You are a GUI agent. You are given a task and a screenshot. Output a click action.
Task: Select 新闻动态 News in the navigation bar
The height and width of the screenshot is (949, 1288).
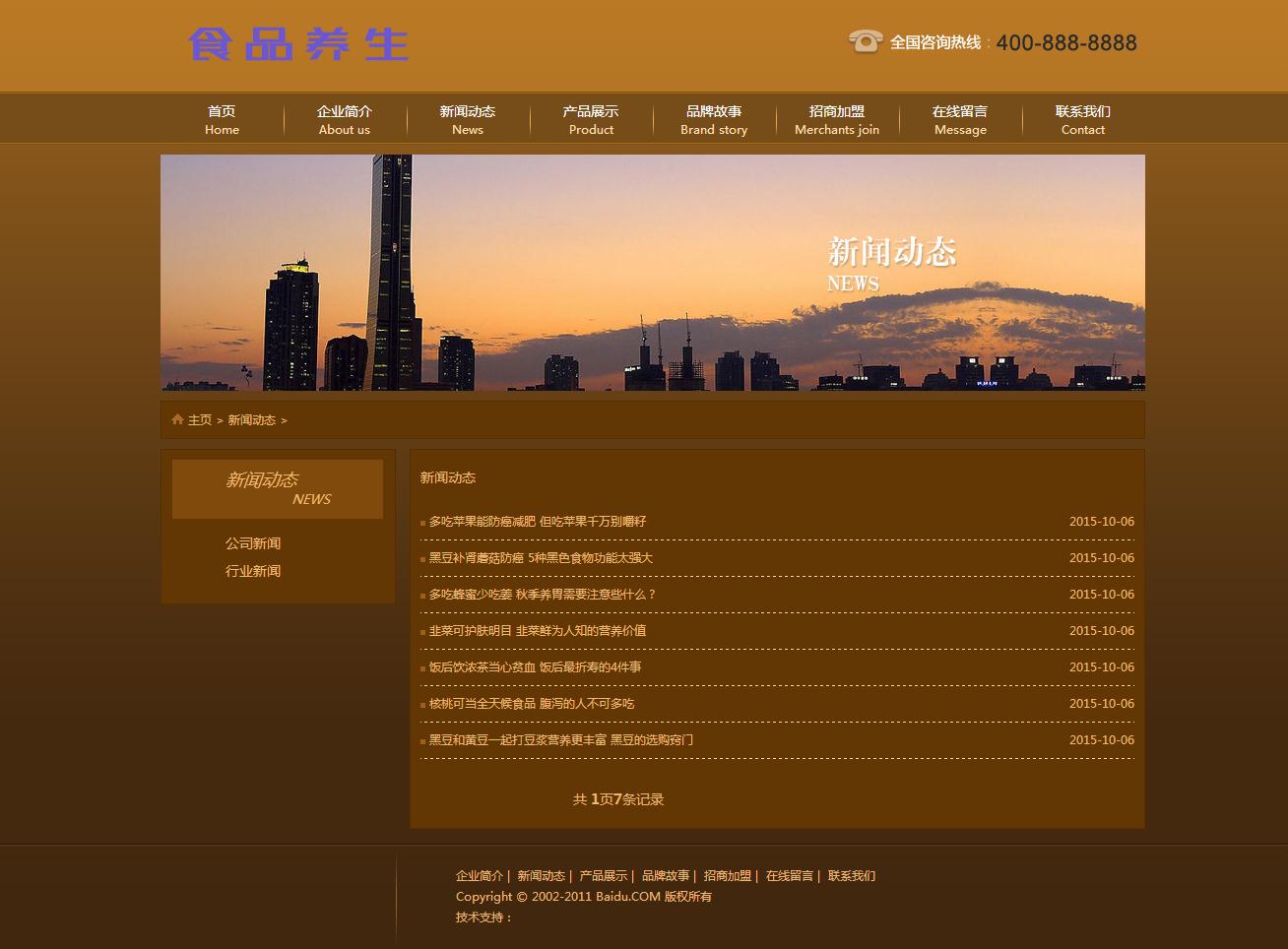tap(468, 119)
